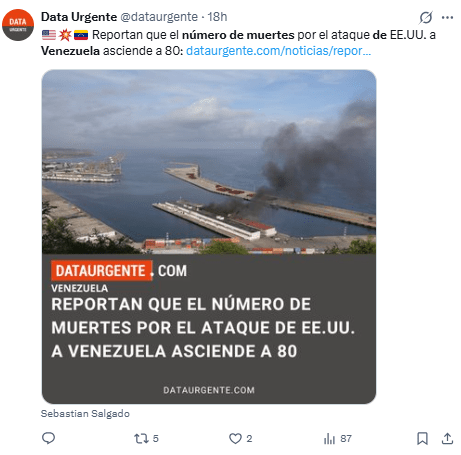View post analytics bar chart icon
The image size is (461, 455).
pos(329,439)
